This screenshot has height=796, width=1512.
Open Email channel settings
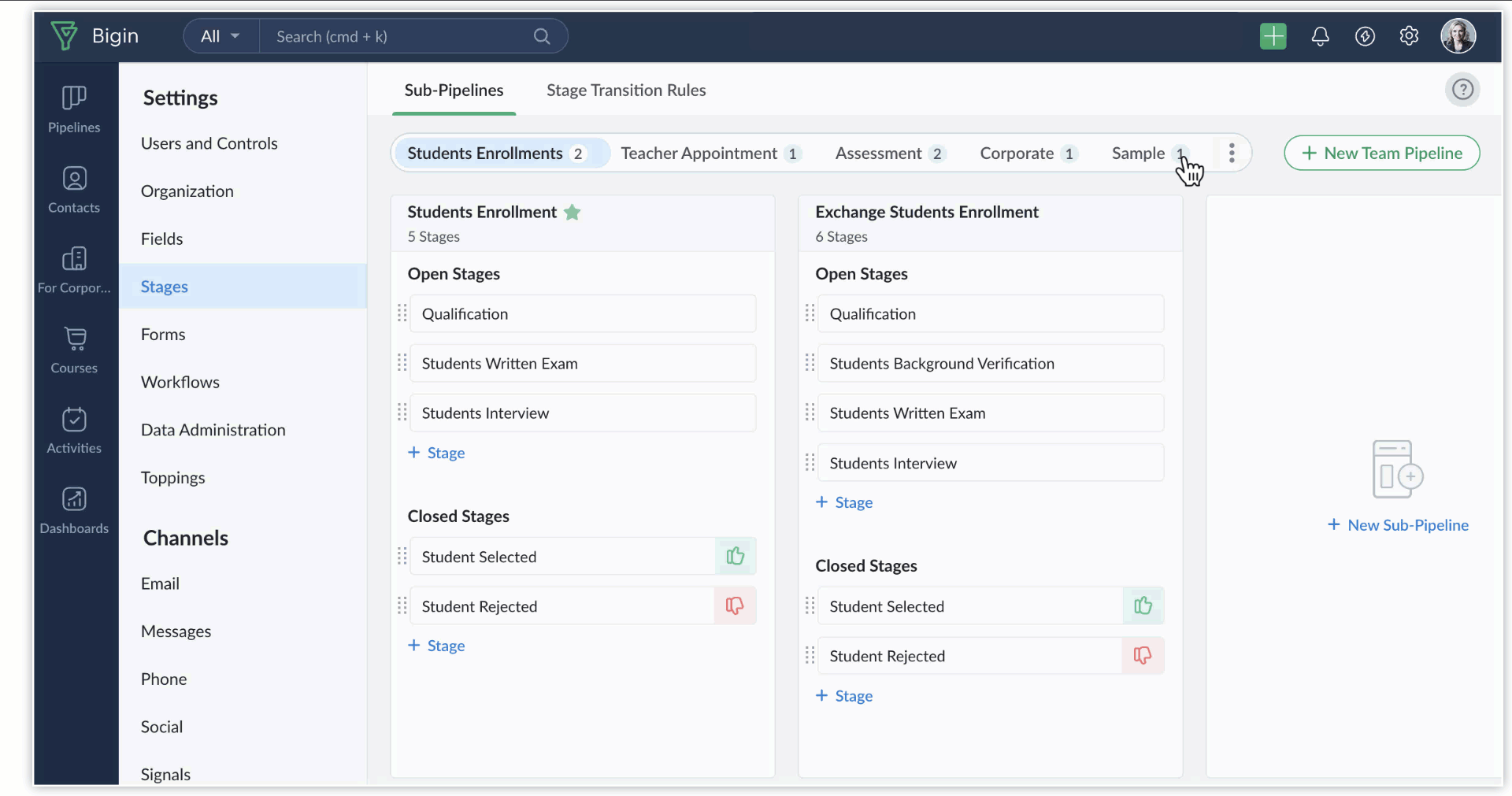[161, 583]
